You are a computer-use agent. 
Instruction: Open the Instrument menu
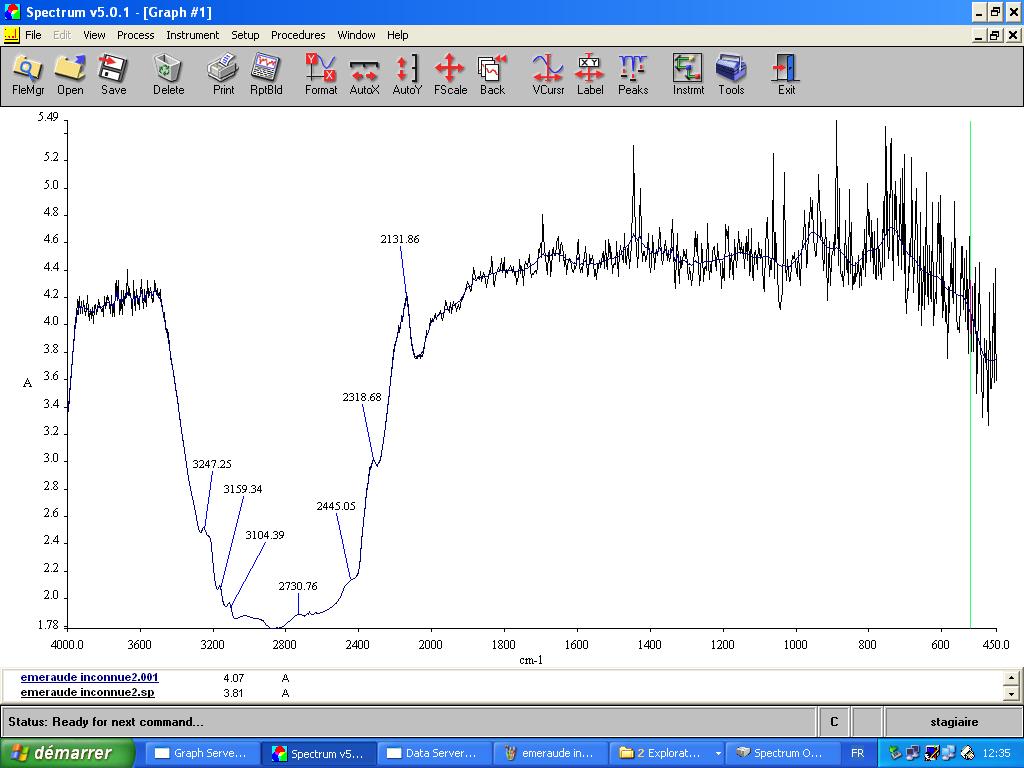tap(192, 35)
